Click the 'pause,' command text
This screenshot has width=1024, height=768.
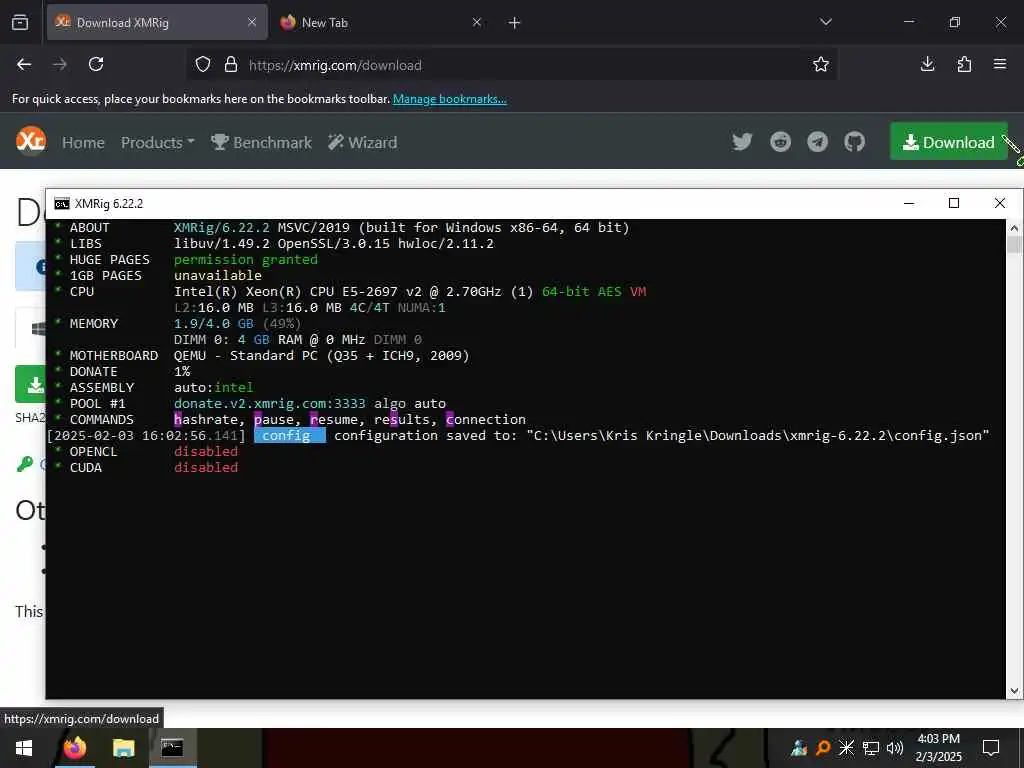point(278,420)
